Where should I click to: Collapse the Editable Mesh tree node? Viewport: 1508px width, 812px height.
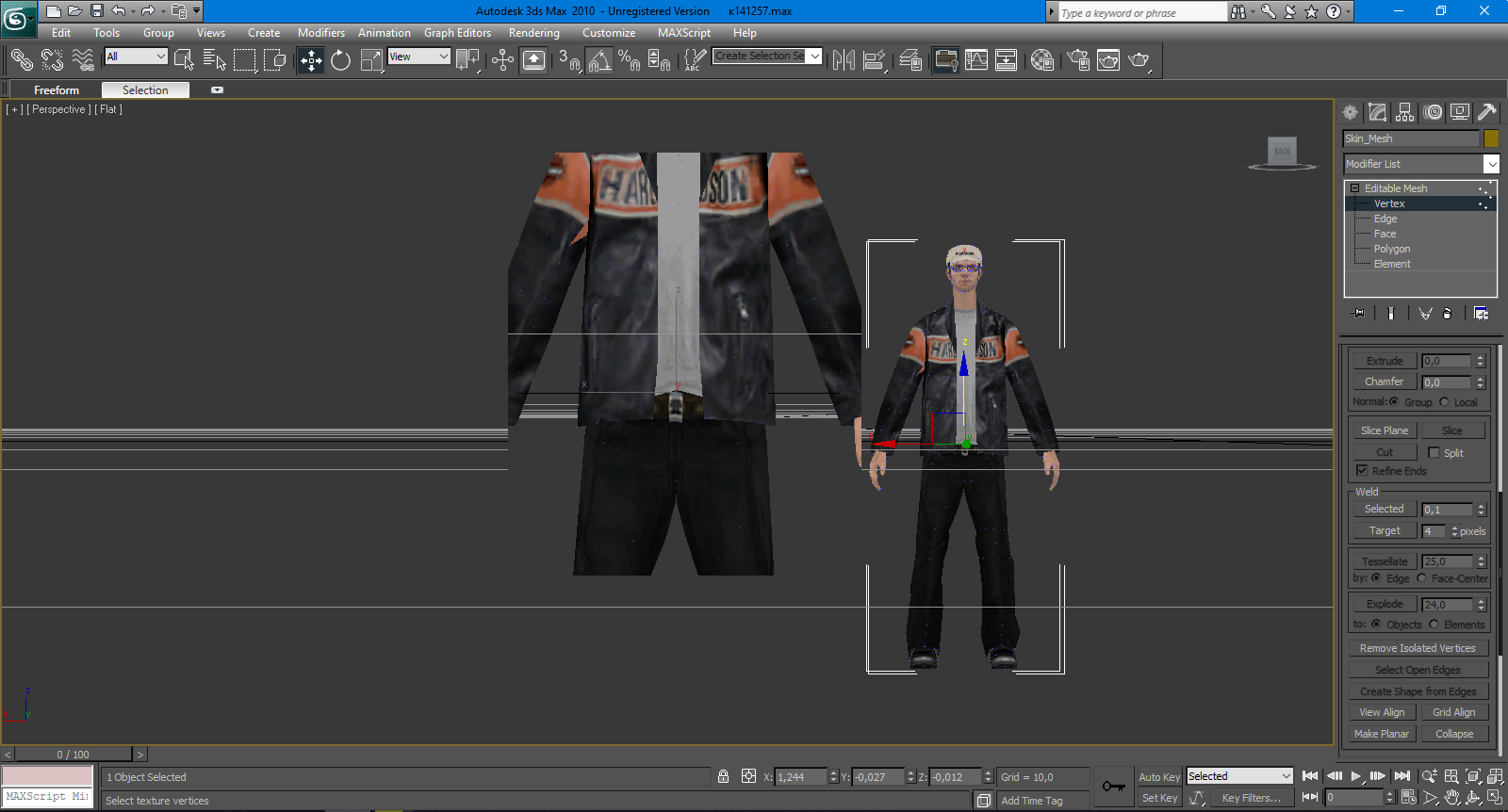[1354, 188]
